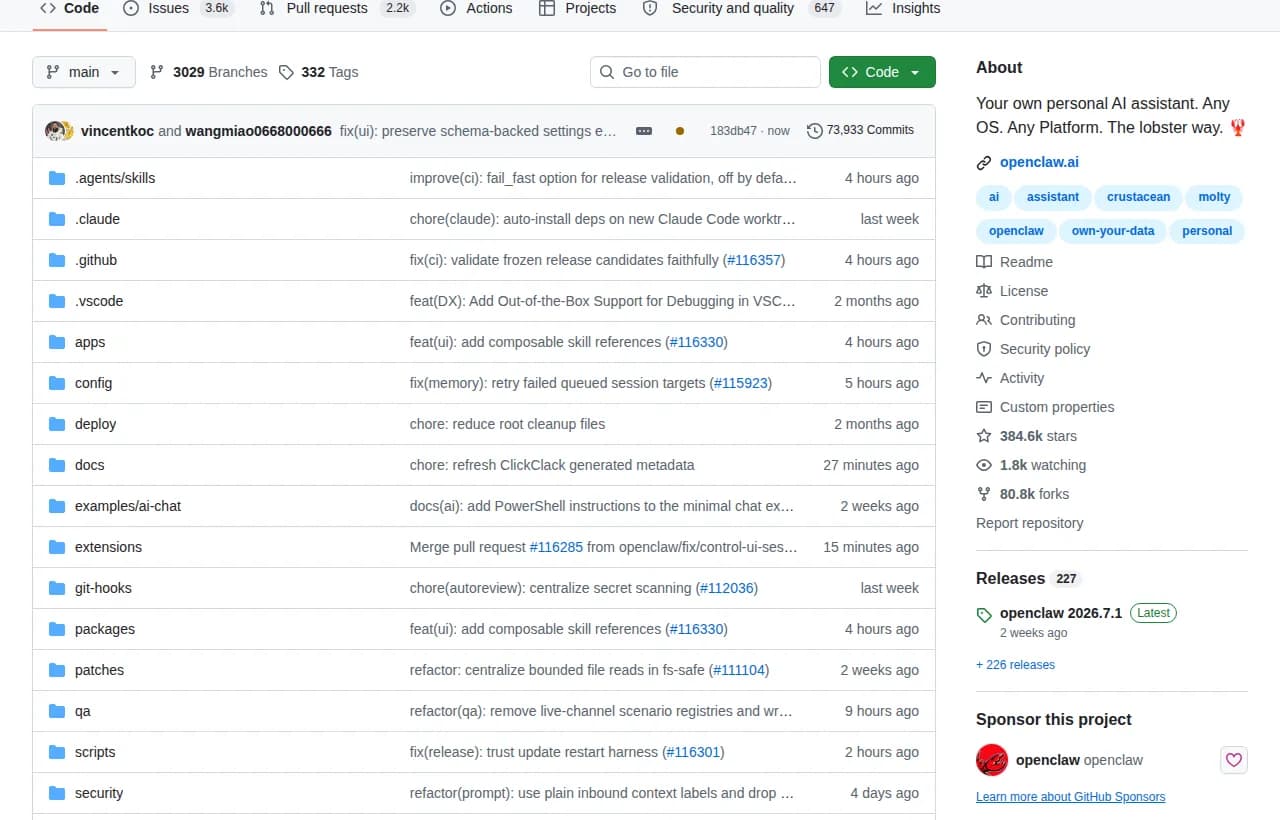Open commit hash 183db47
The height and width of the screenshot is (820, 1280).
(733, 131)
